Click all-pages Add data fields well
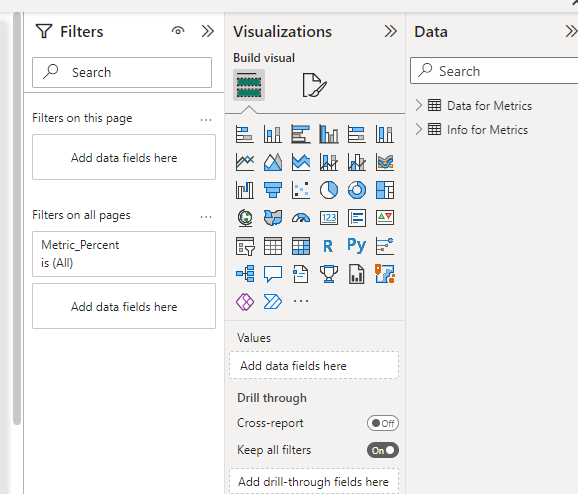Screen dimensions: 578x494 click(124, 306)
